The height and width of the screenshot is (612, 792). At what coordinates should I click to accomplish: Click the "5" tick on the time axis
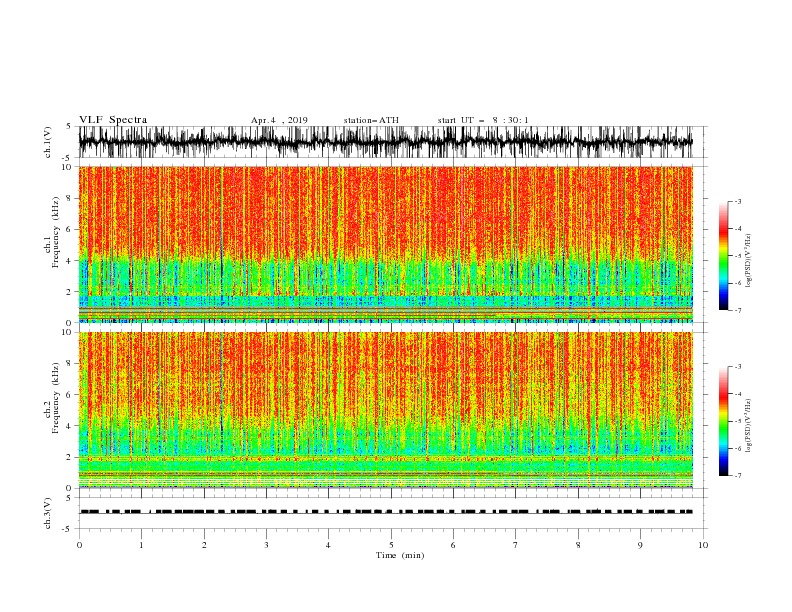pos(391,545)
